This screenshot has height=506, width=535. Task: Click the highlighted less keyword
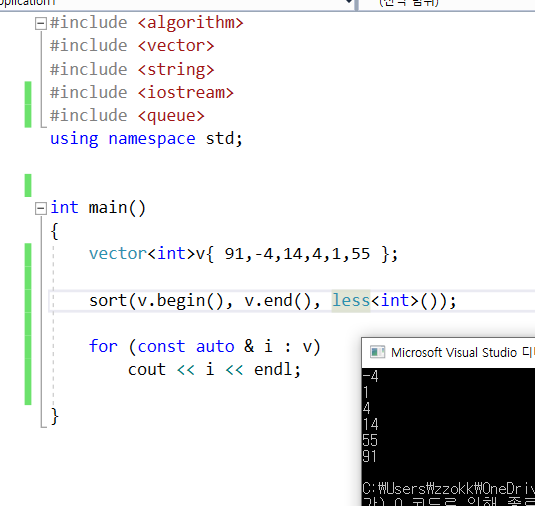(x=351, y=301)
